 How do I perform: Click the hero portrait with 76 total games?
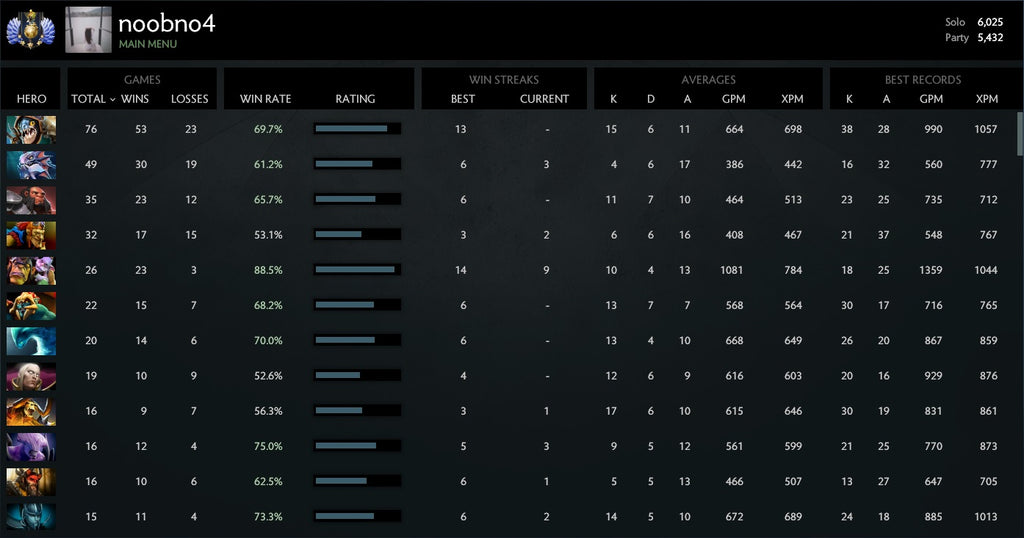coord(31,129)
